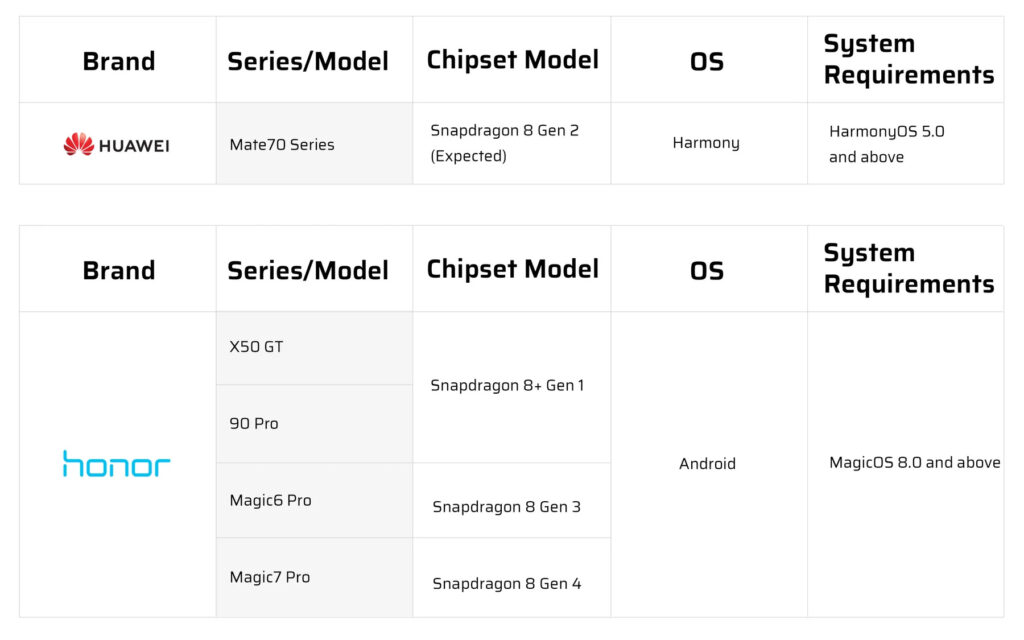Click HarmonyOS 5.0 and above text
The image size is (1024, 640).
coord(886,144)
